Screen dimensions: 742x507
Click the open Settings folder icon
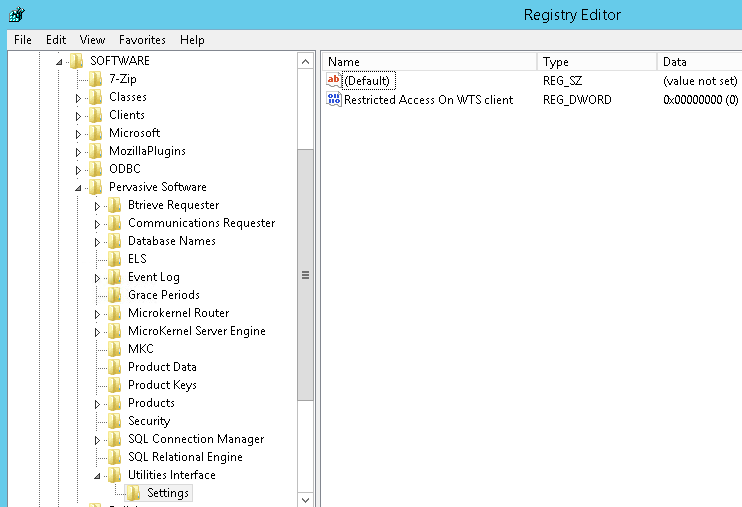coord(133,493)
